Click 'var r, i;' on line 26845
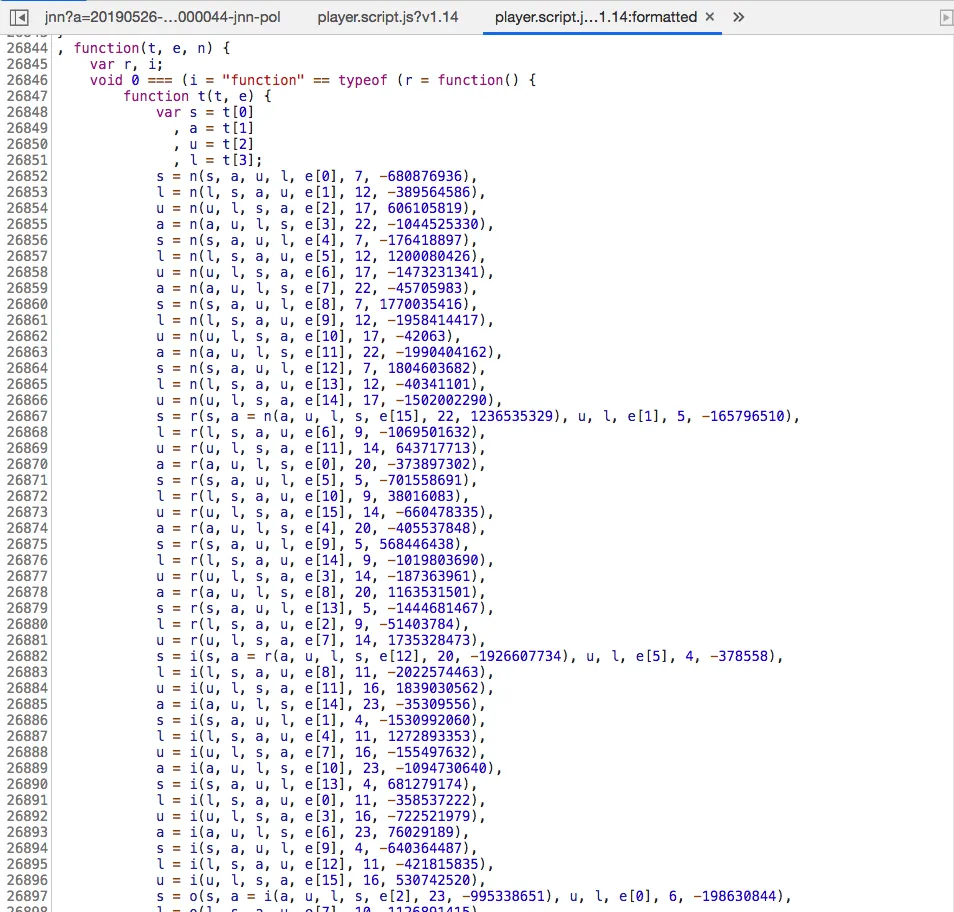 click(127, 64)
